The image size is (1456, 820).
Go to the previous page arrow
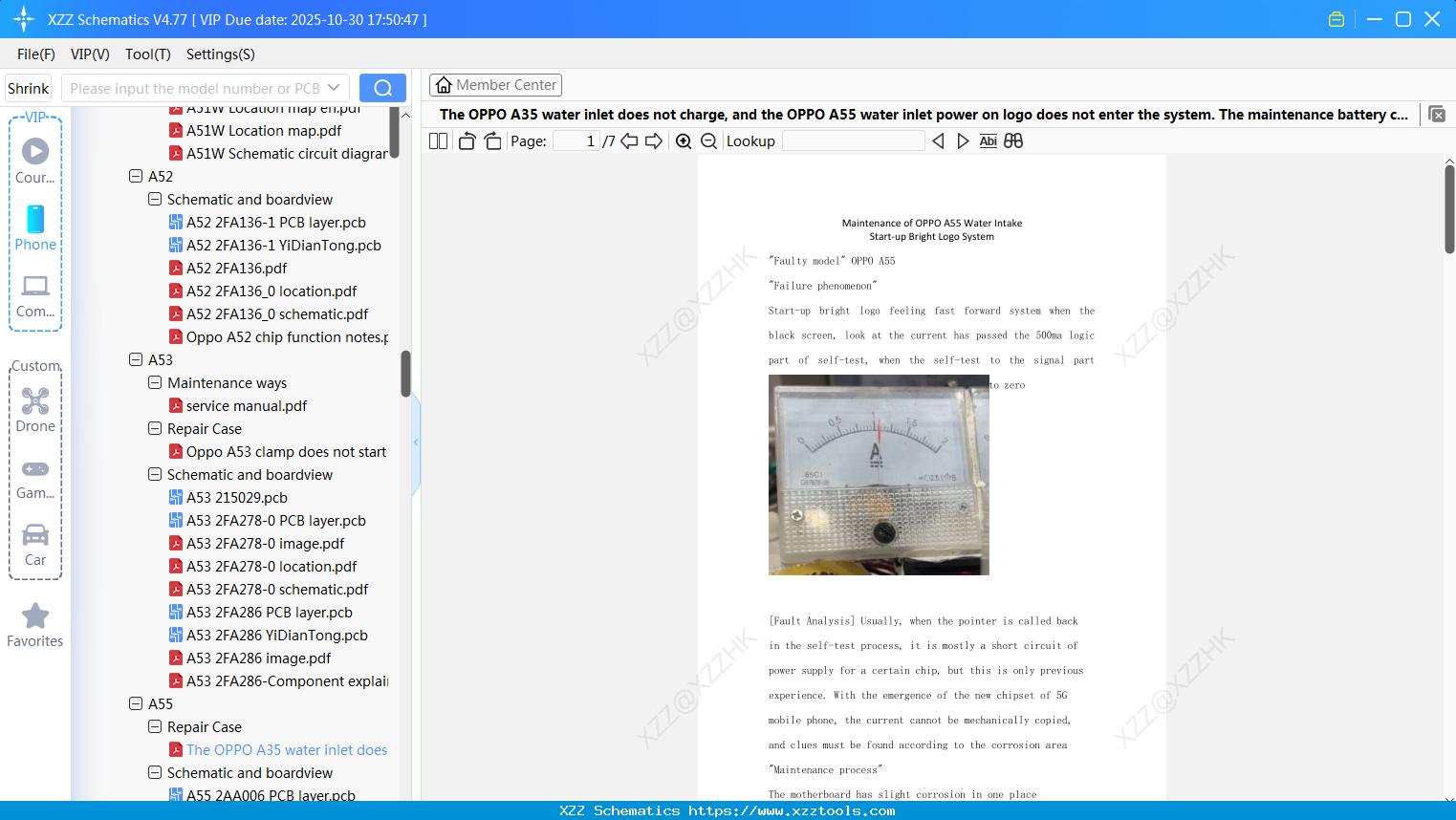coord(629,141)
